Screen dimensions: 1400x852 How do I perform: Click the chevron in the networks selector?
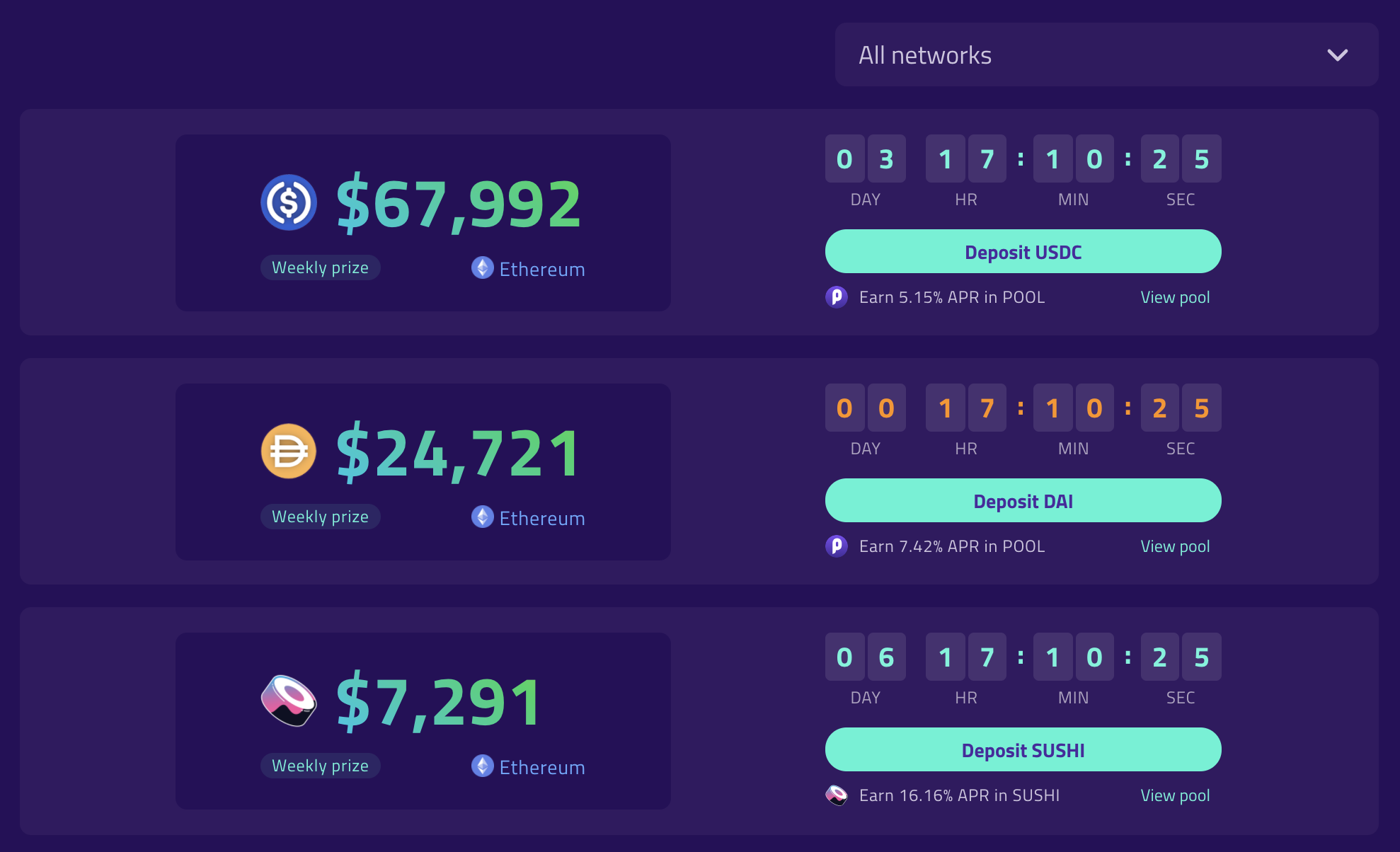pos(1338,54)
